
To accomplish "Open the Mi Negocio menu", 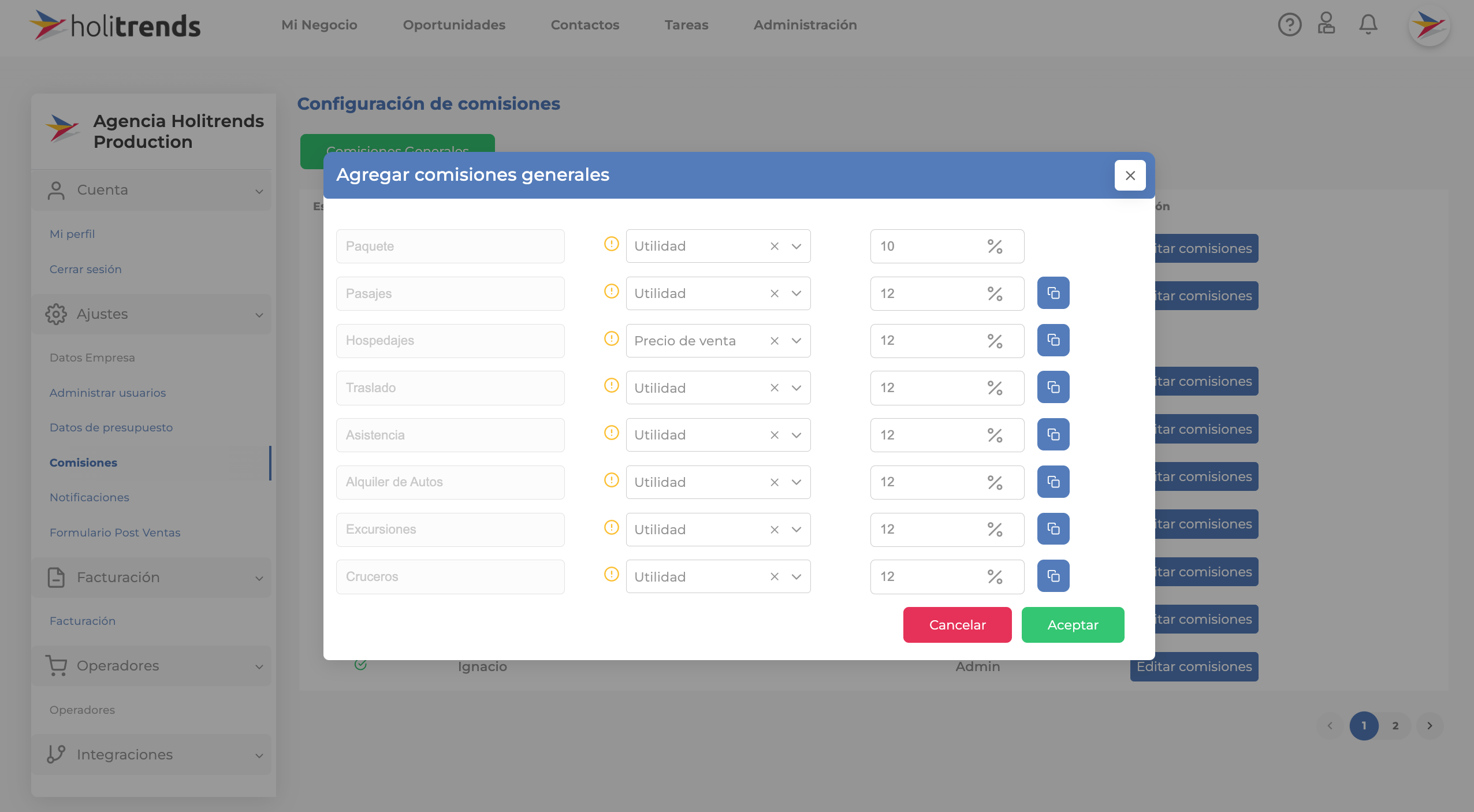I will 319,25.
